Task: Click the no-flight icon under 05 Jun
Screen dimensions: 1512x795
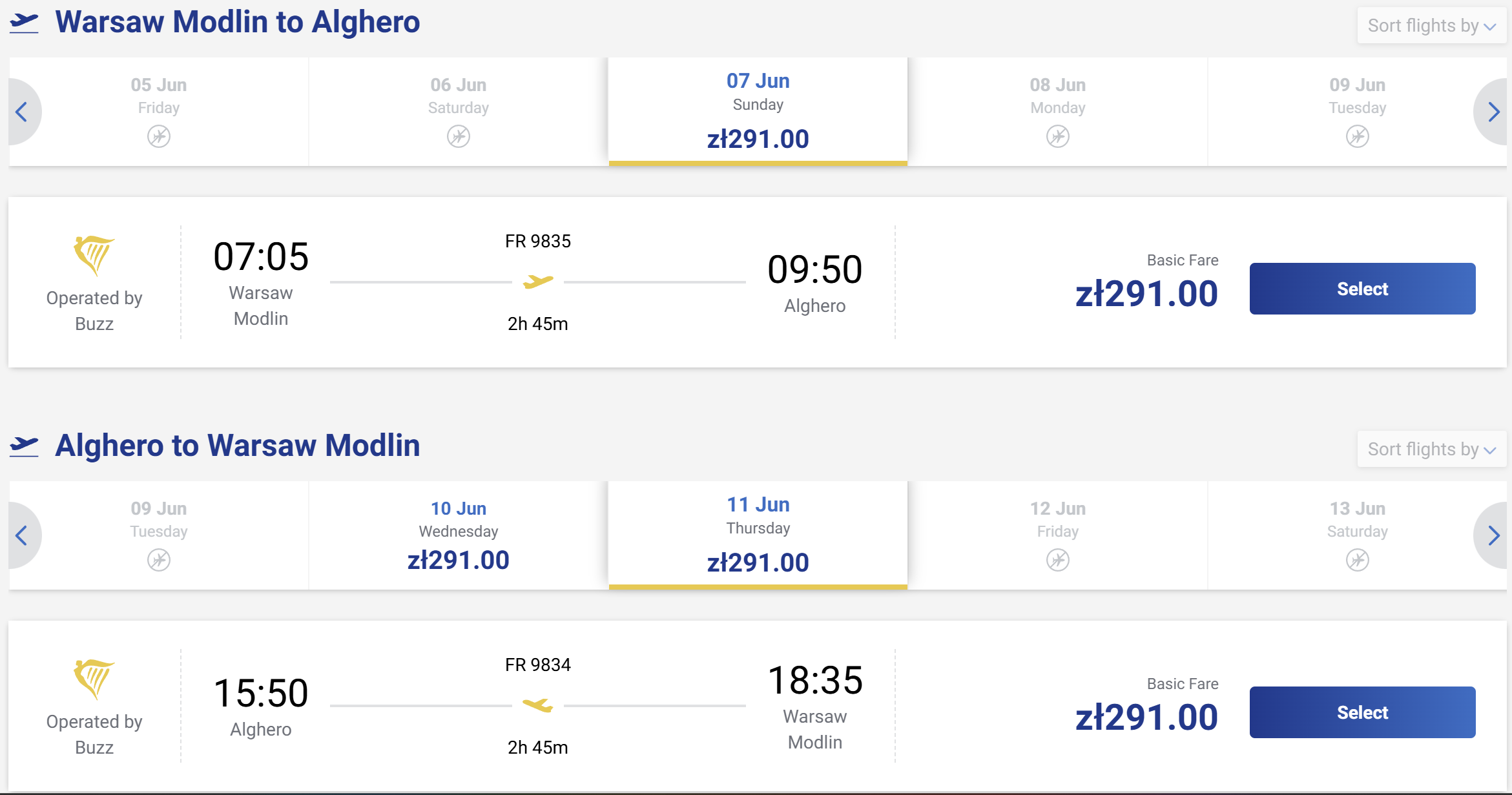Action: point(159,136)
